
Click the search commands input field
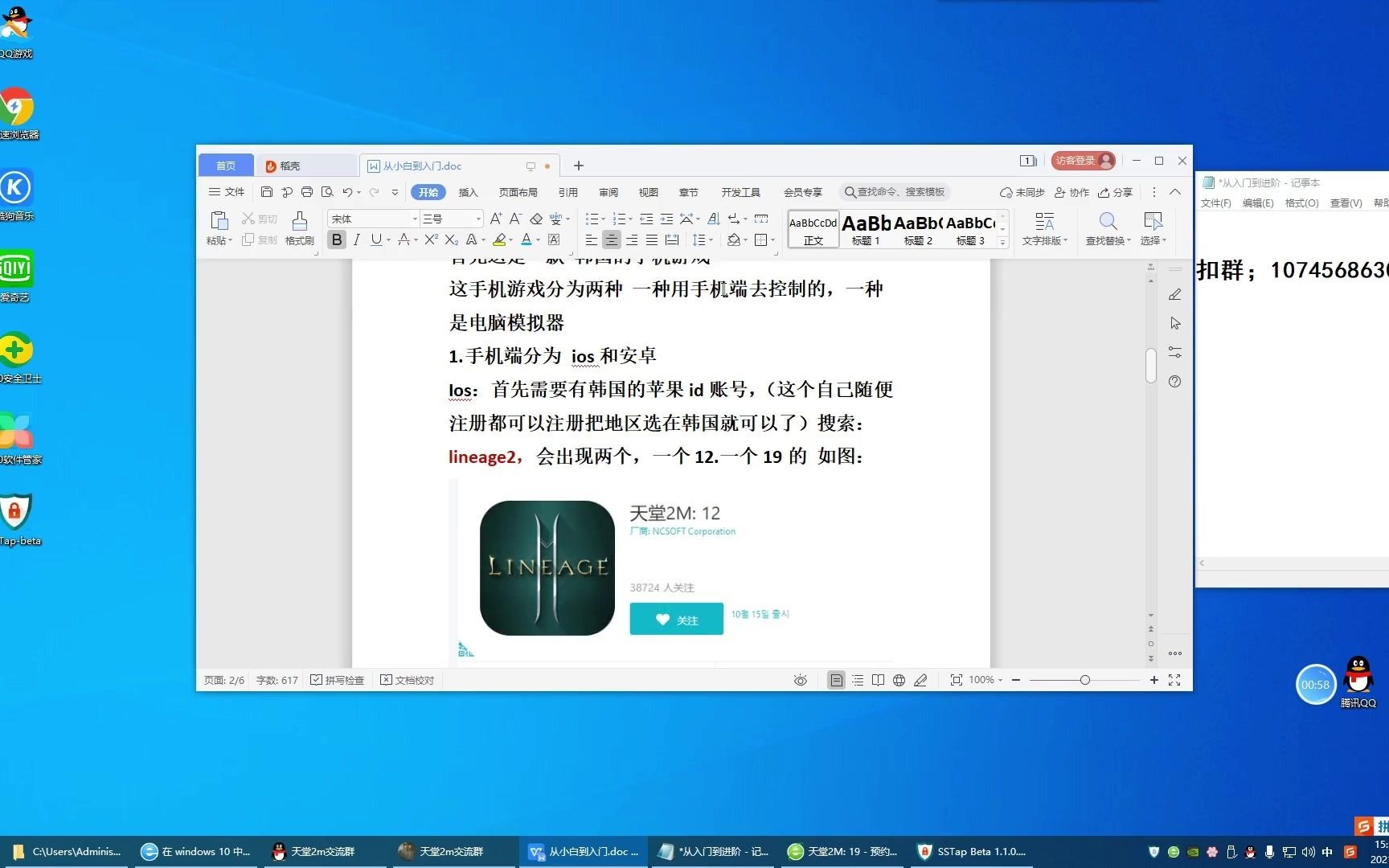[x=895, y=192]
